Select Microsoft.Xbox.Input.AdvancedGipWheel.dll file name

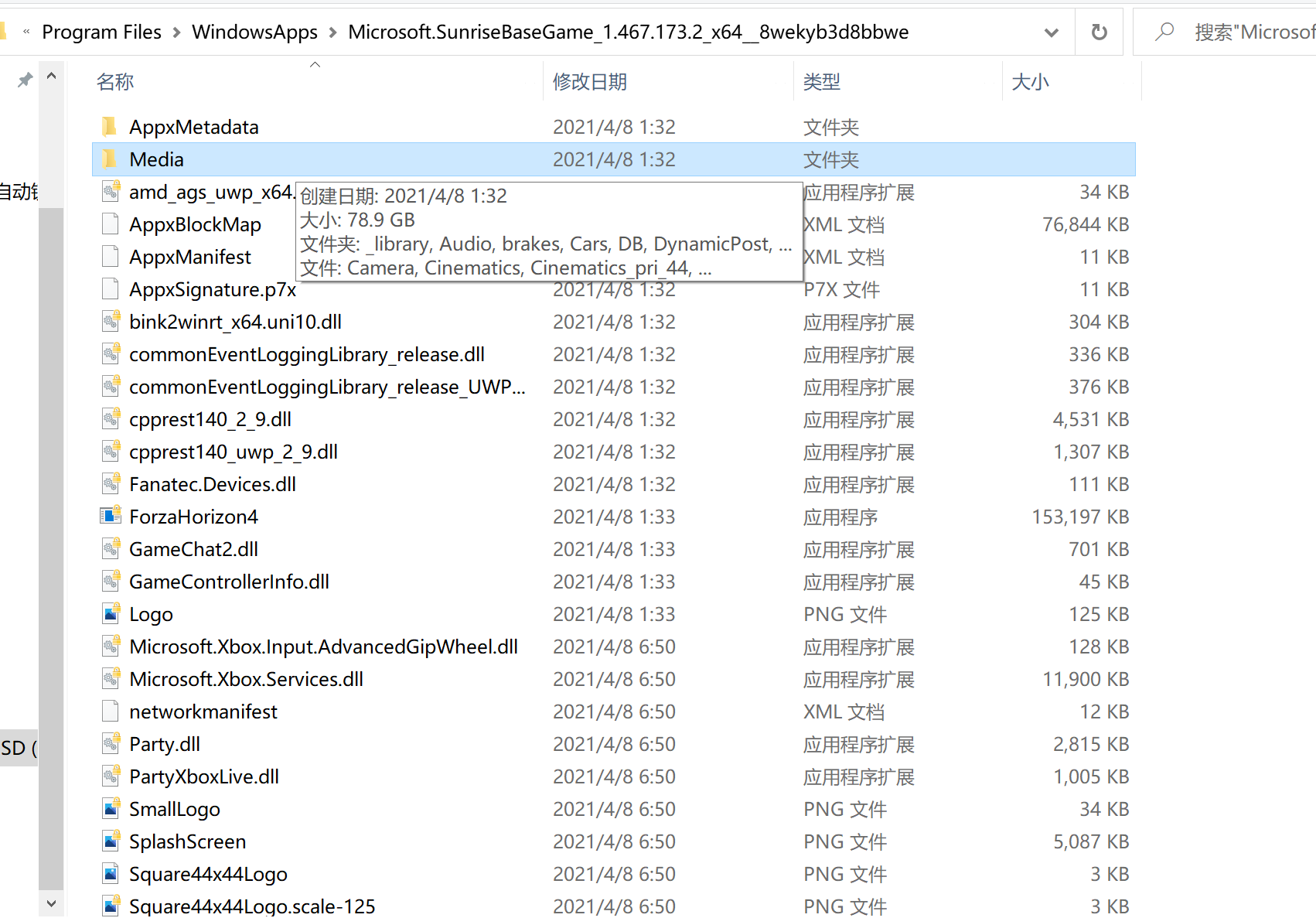(x=324, y=647)
